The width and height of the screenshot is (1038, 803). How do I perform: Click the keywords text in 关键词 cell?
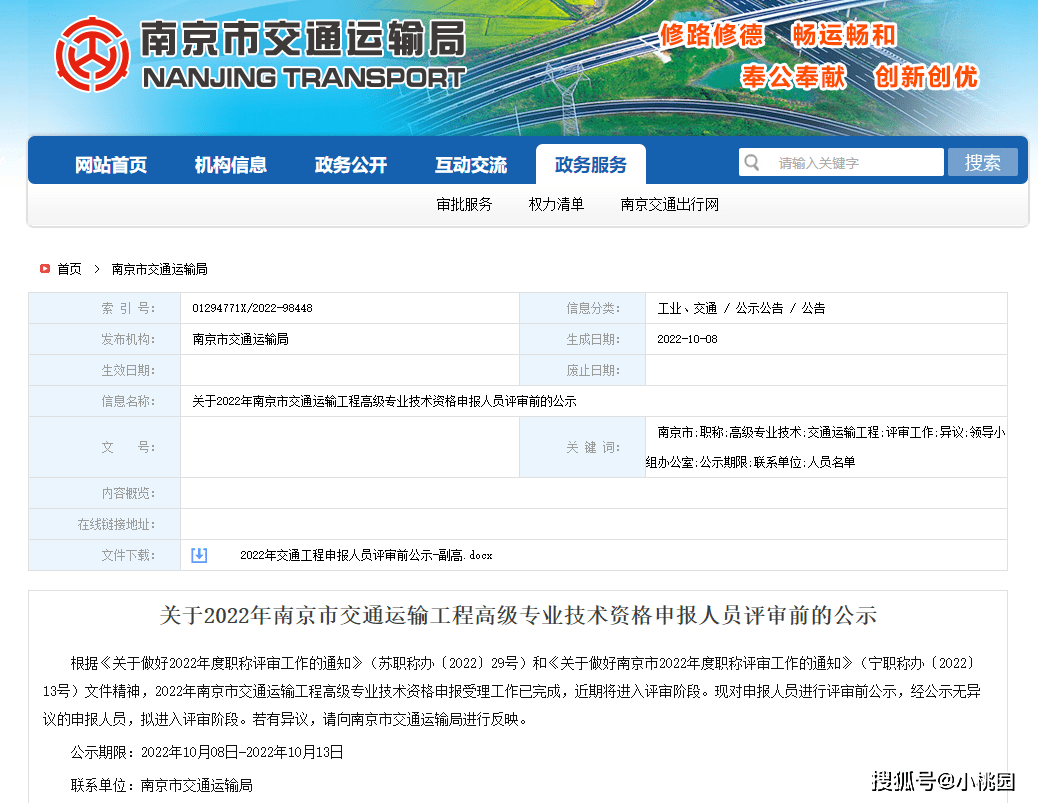tap(826, 448)
